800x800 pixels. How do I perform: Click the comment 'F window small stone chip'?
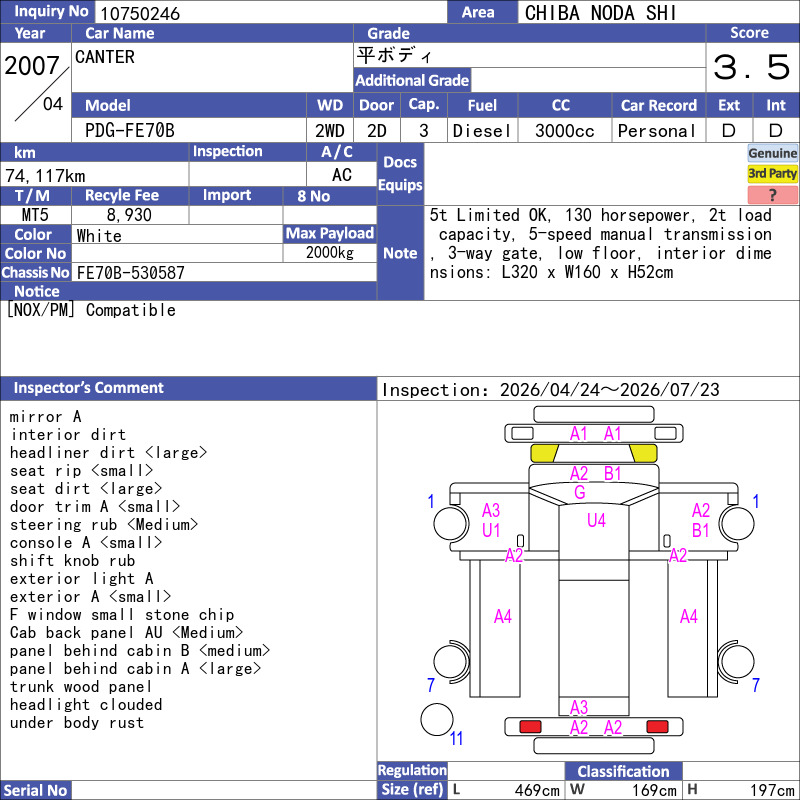(122, 614)
